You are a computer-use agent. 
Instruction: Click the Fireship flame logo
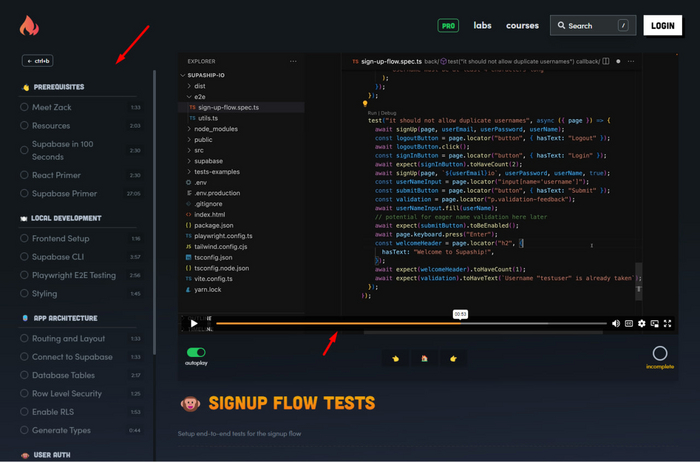(29, 25)
